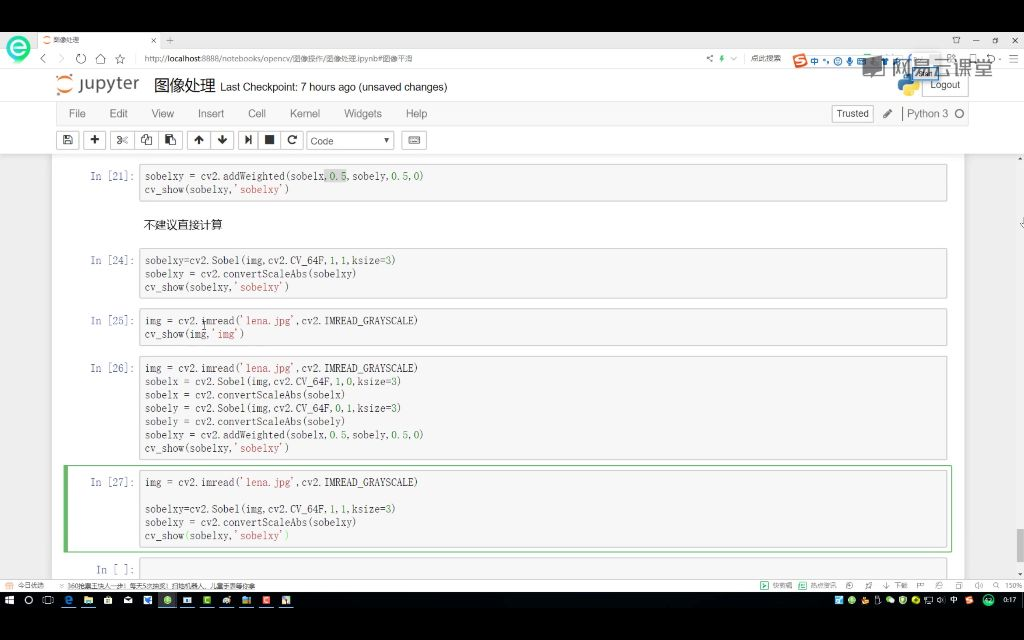Click the Jupyter logo

[98, 85]
